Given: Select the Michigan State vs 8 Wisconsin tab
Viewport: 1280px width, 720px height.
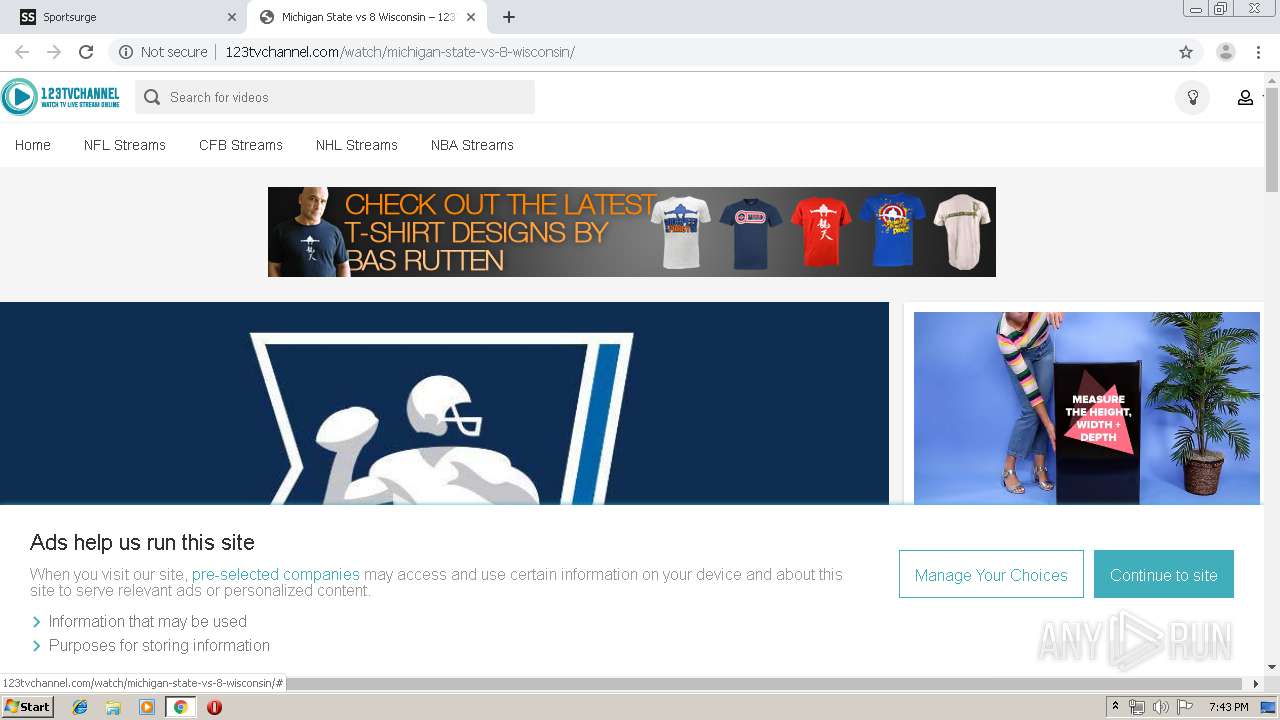Looking at the screenshot, I should [x=368, y=17].
